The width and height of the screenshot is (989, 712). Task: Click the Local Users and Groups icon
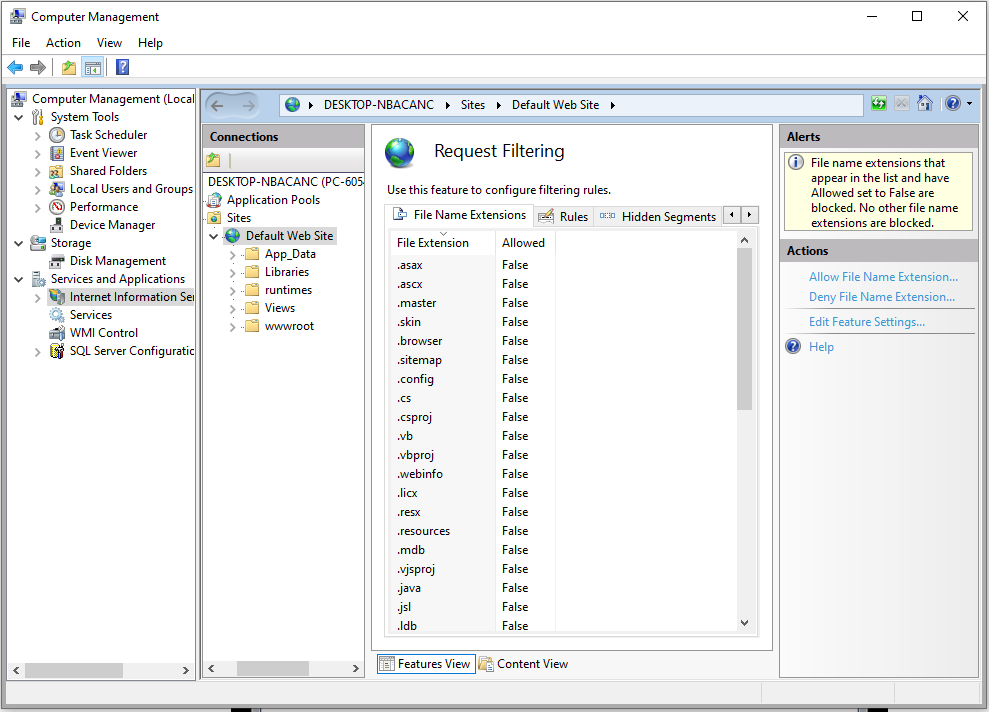tap(57, 189)
